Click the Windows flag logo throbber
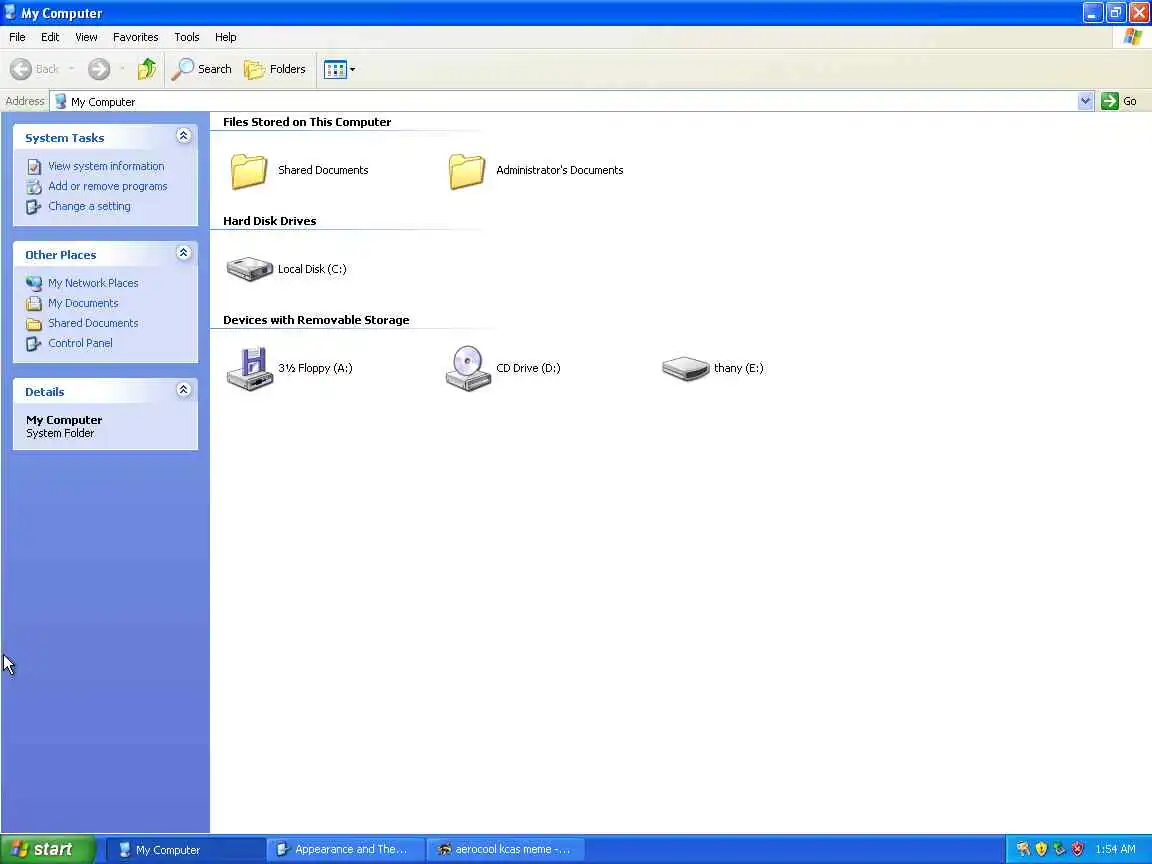This screenshot has height=864, width=1152. [1132, 37]
